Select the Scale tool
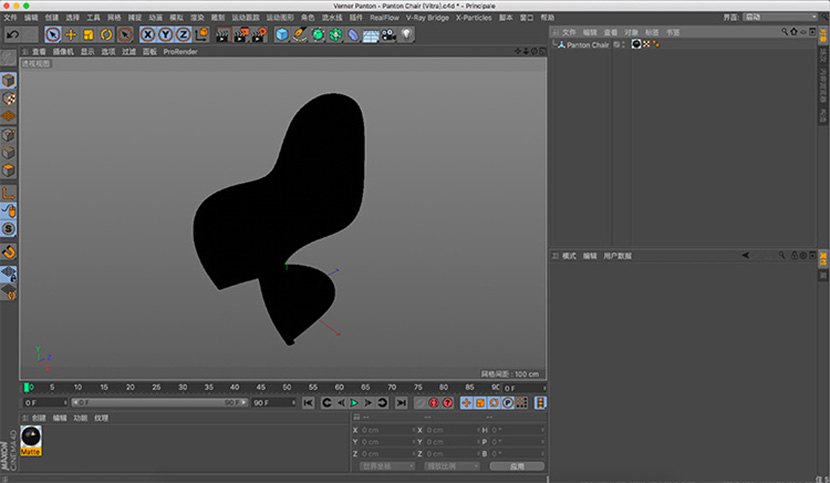Image resolution: width=830 pixels, height=483 pixels. pos(88,34)
